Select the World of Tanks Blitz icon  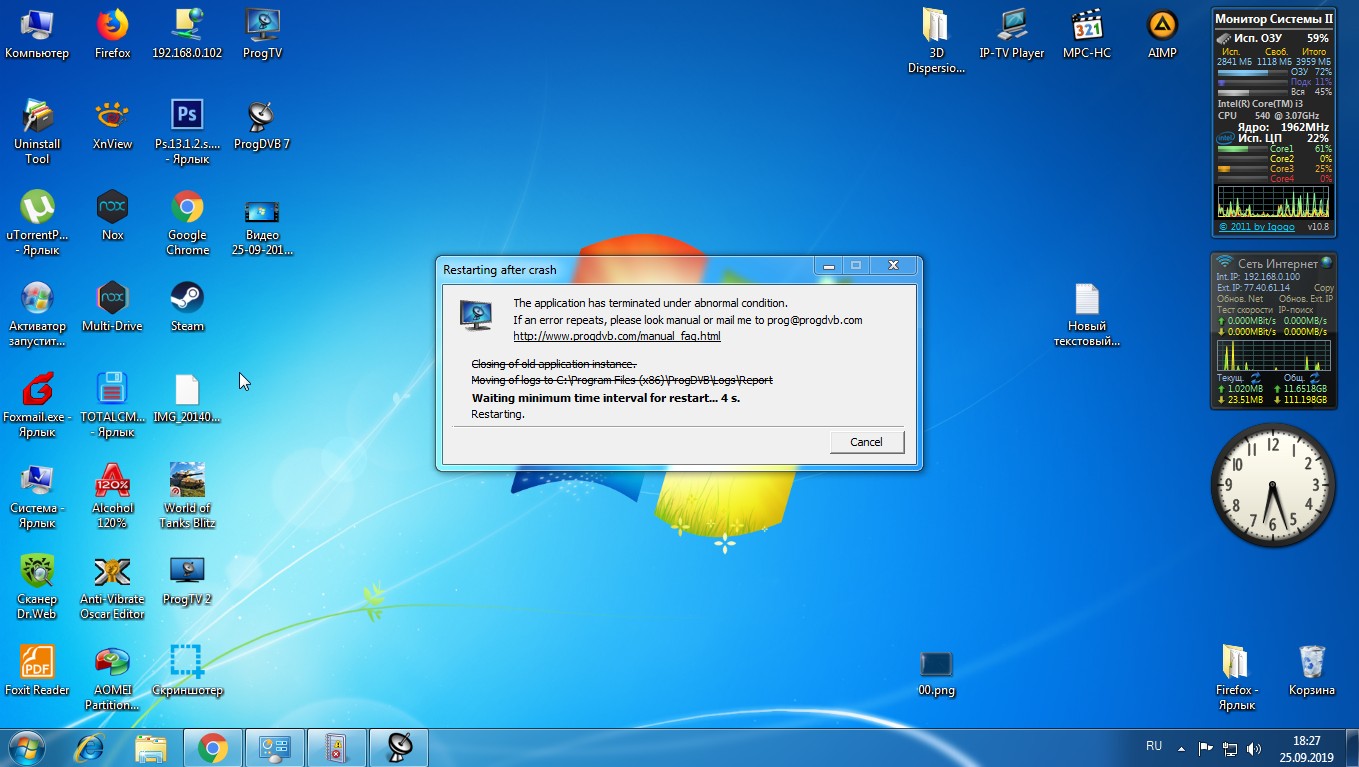pos(187,482)
